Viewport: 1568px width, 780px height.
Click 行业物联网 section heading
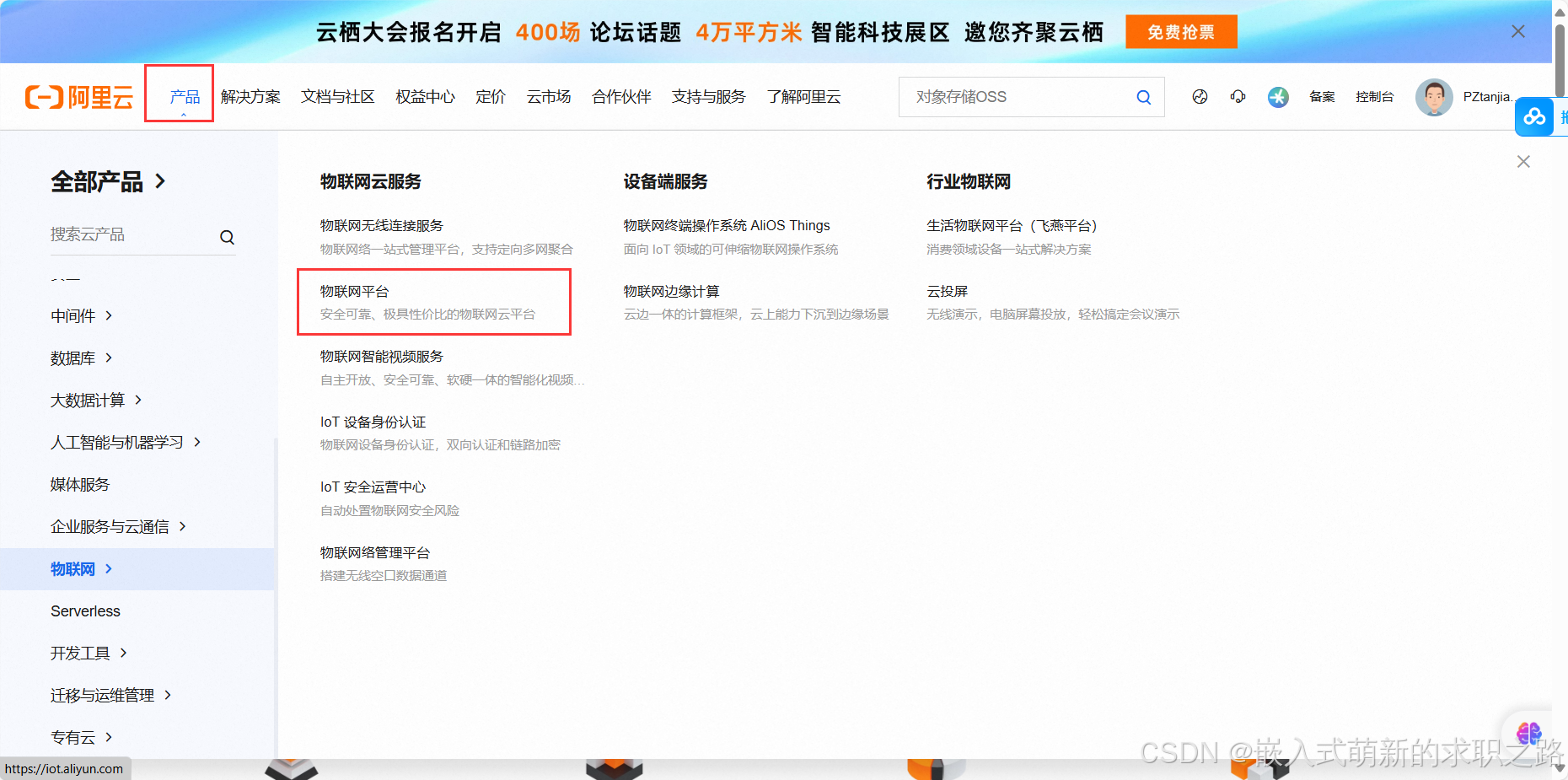click(x=969, y=181)
